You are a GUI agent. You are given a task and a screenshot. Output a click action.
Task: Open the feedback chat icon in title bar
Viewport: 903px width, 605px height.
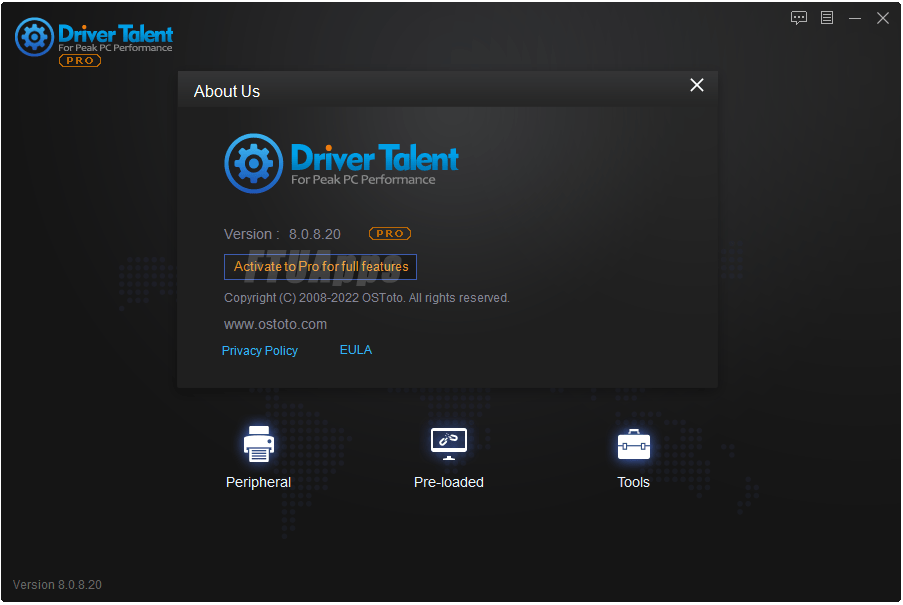(799, 18)
